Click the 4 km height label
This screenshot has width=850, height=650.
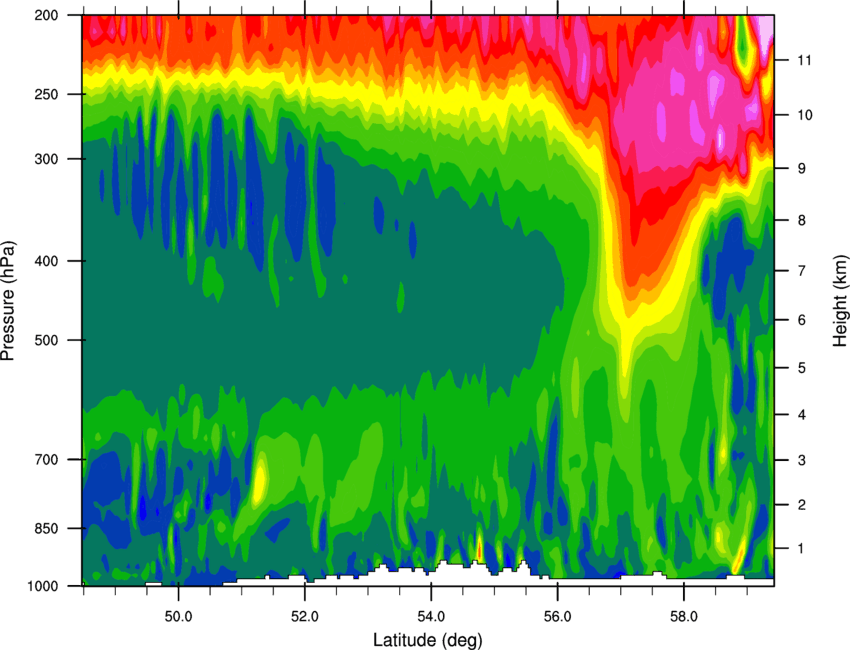[x=802, y=415]
